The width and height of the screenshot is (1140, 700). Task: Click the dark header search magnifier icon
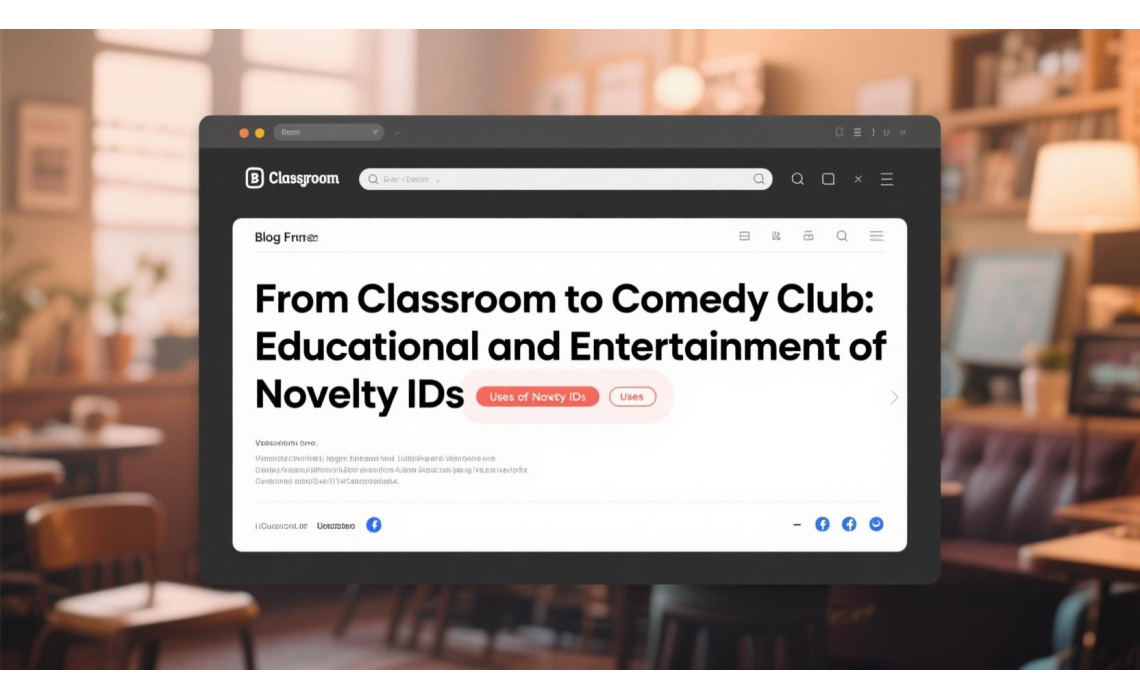[798, 179]
